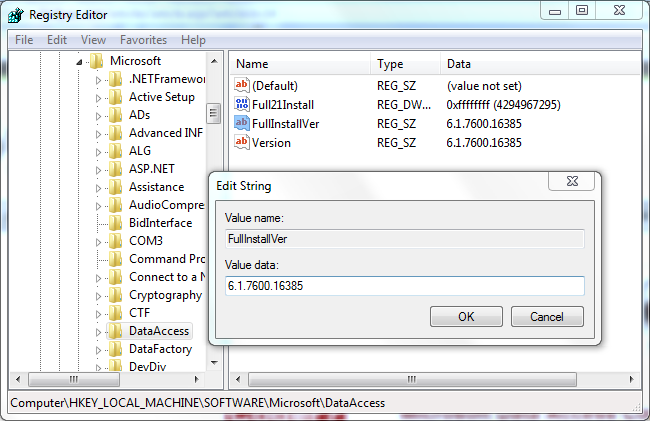The width and height of the screenshot is (650, 421).
Task: Click the Registry Editor title bar icon
Action: tap(16, 15)
